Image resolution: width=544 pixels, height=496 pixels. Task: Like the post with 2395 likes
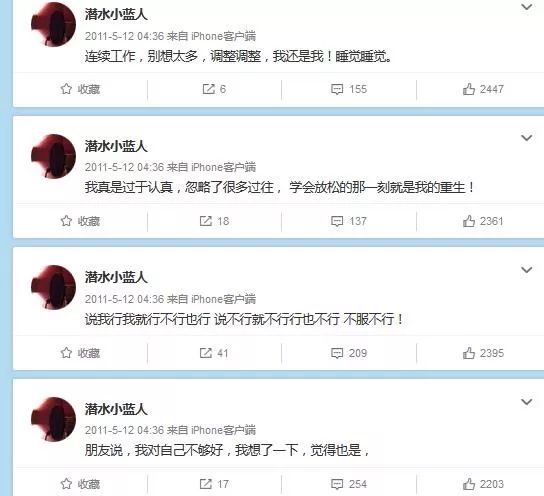click(483, 353)
